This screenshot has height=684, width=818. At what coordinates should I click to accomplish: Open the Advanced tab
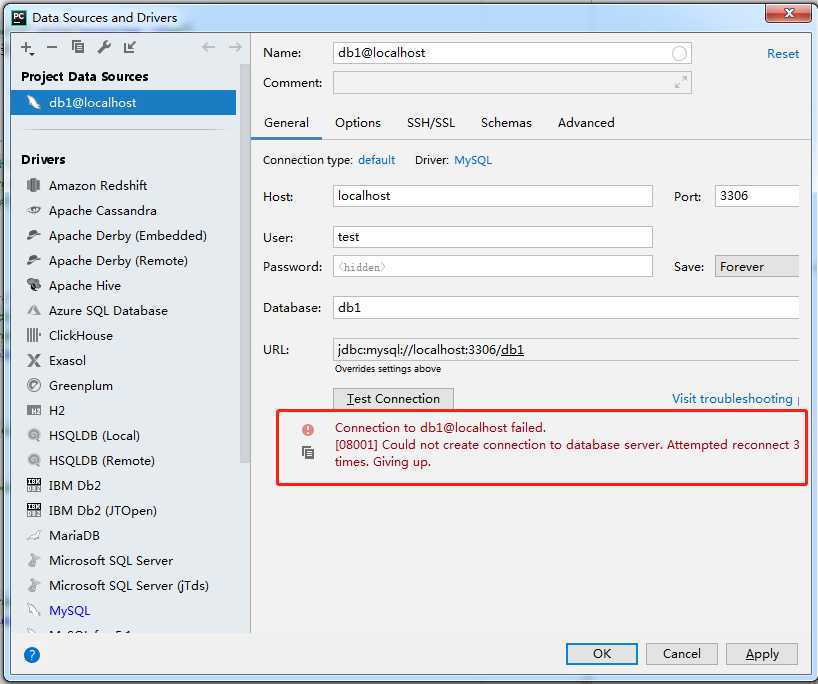(x=586, y=123)
